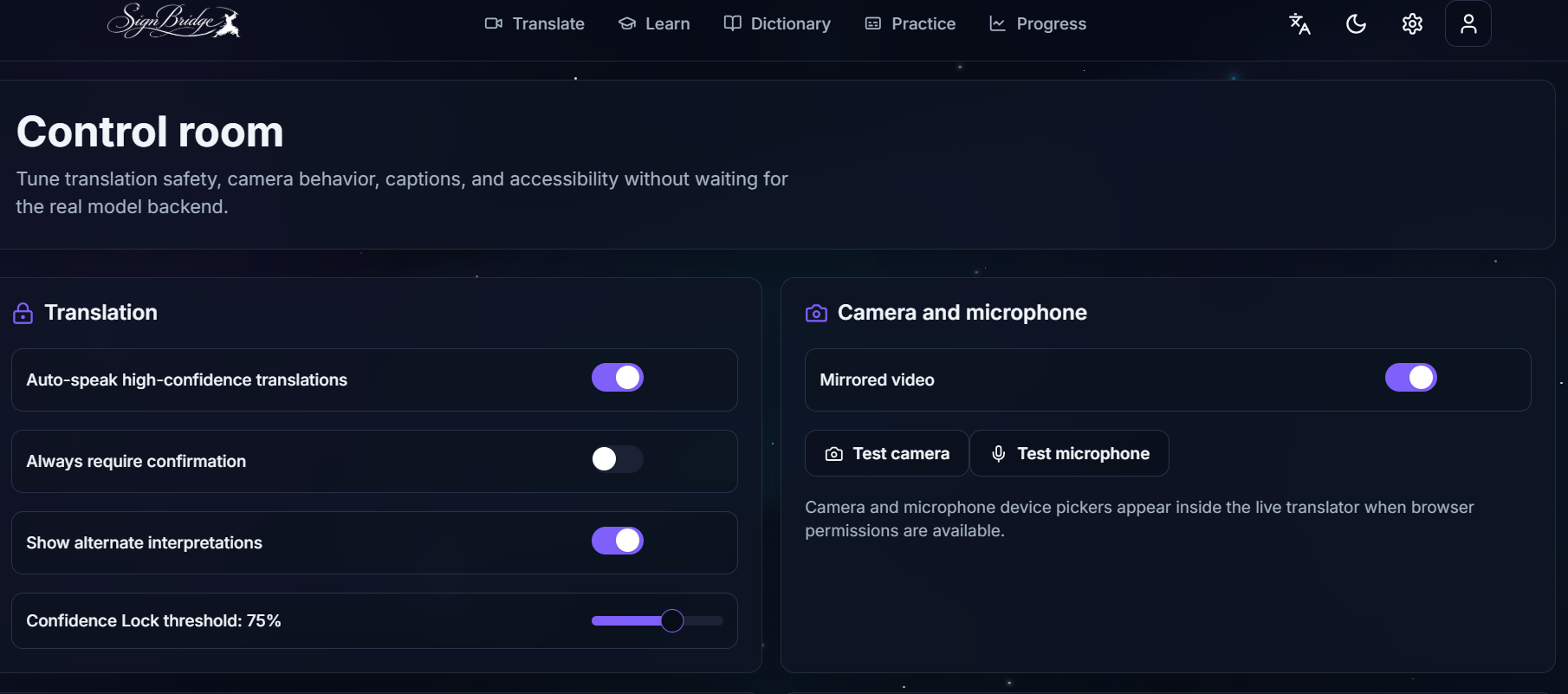Click the book icon next to Dictionary
The width and height of the screenshot is (1568, 694).
pyautogui.click(x=733, y=23)
